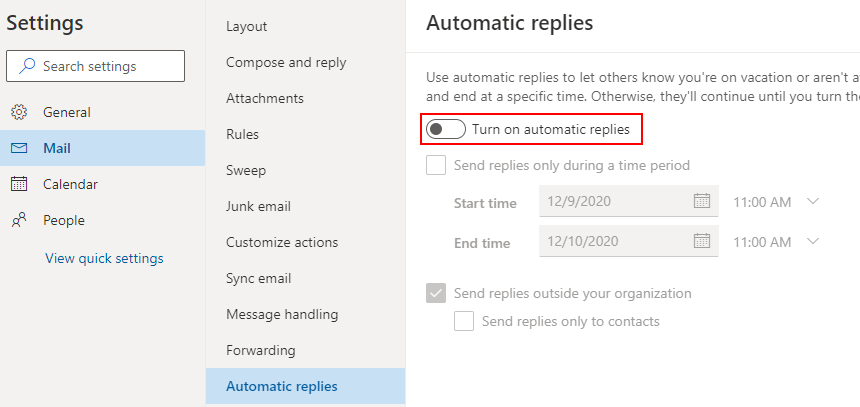Click the People contacts icon

[x=19, y=221]
